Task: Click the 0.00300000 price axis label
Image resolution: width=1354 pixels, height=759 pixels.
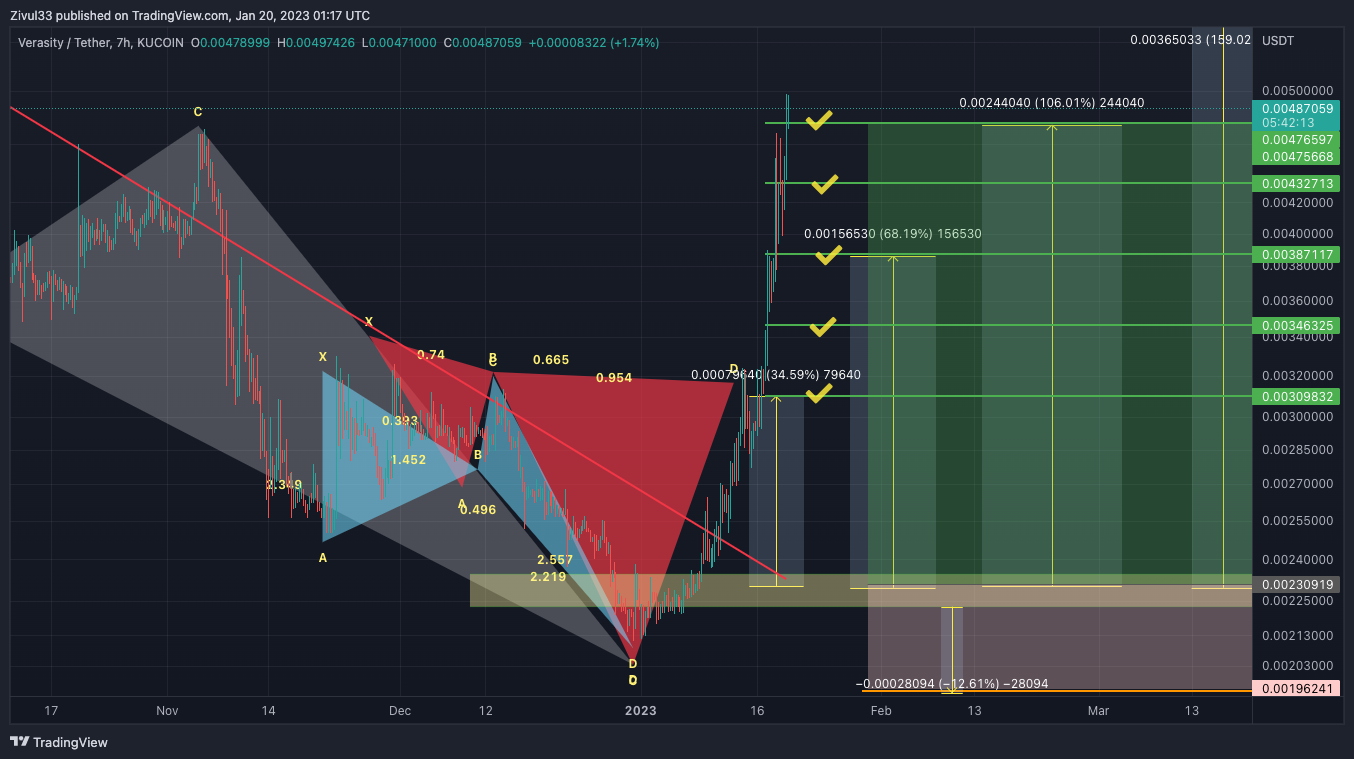Action: click(1297, 417)
